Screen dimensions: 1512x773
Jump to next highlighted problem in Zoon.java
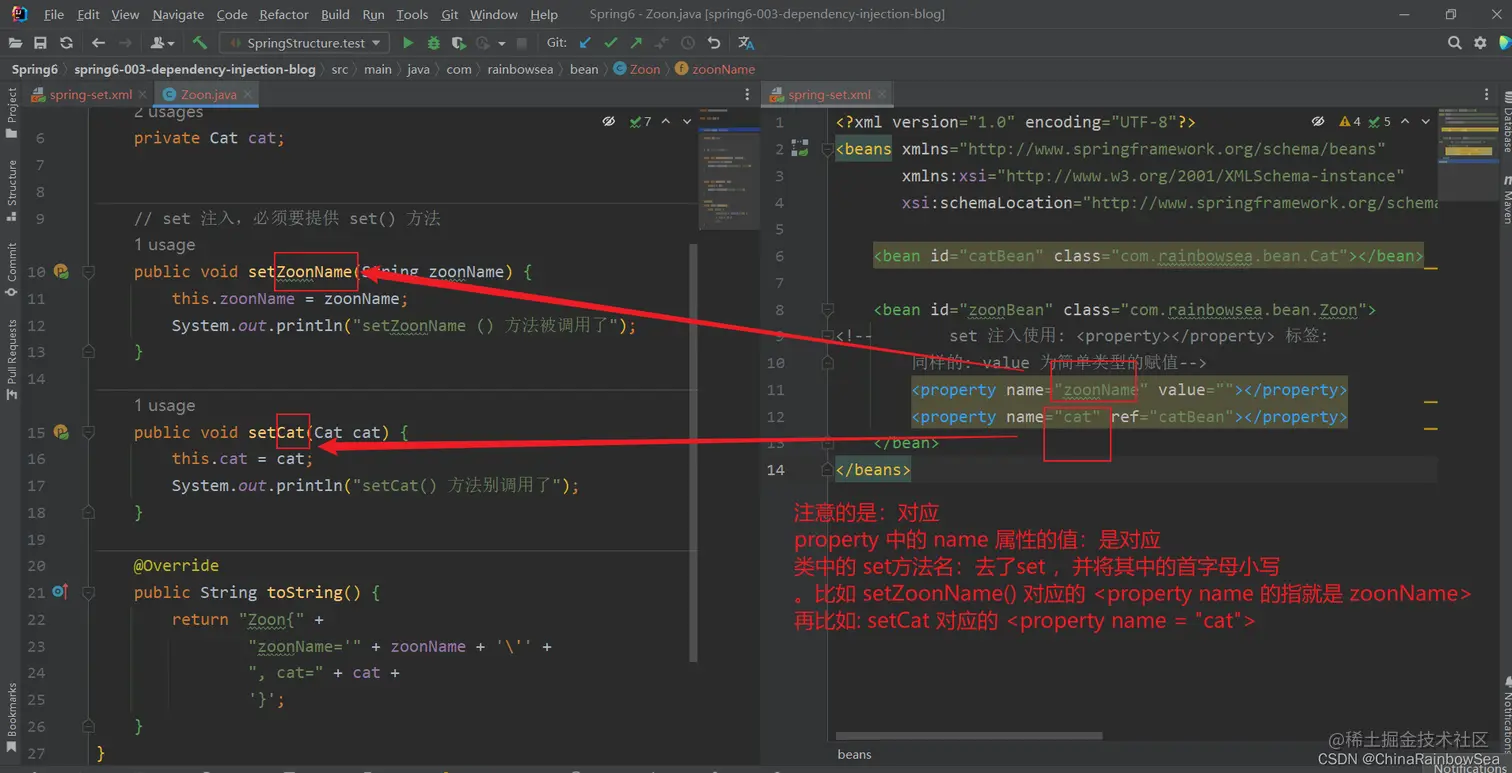pos(687,121)
